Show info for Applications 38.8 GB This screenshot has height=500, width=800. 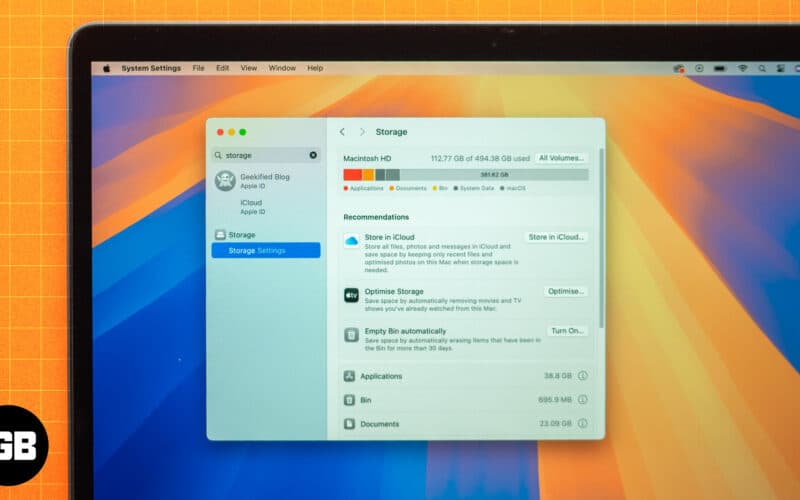[583, 376]
